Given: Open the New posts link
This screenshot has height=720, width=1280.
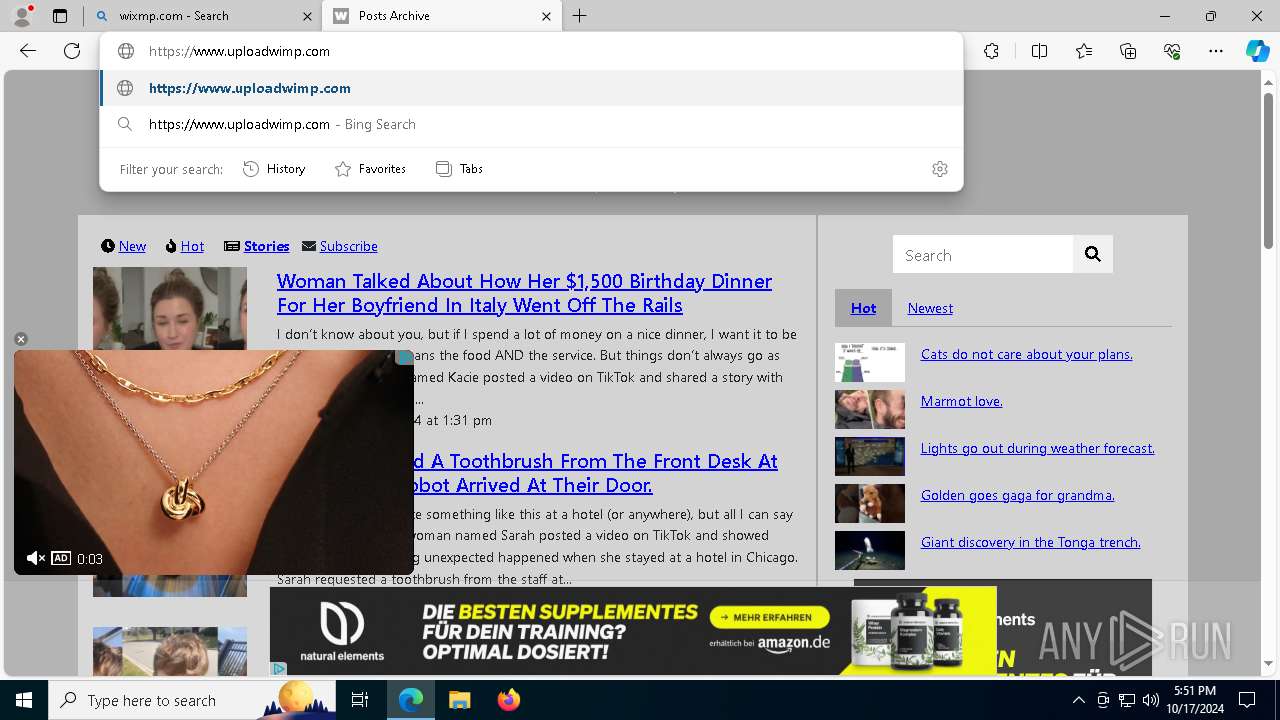Looking at the screenshot, I should click(x=132, y=246).
